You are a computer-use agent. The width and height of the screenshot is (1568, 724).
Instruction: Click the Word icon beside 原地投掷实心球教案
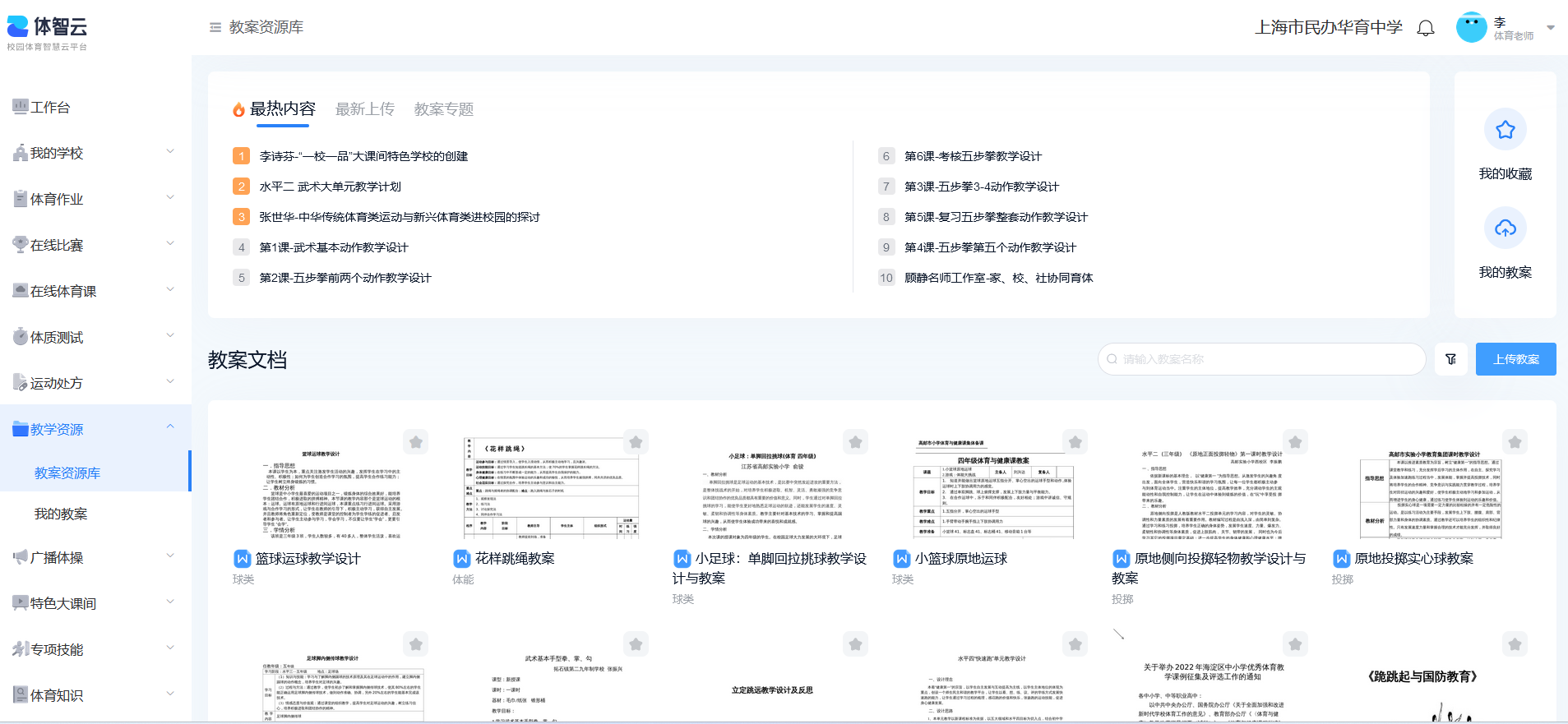pos(1342,559)
